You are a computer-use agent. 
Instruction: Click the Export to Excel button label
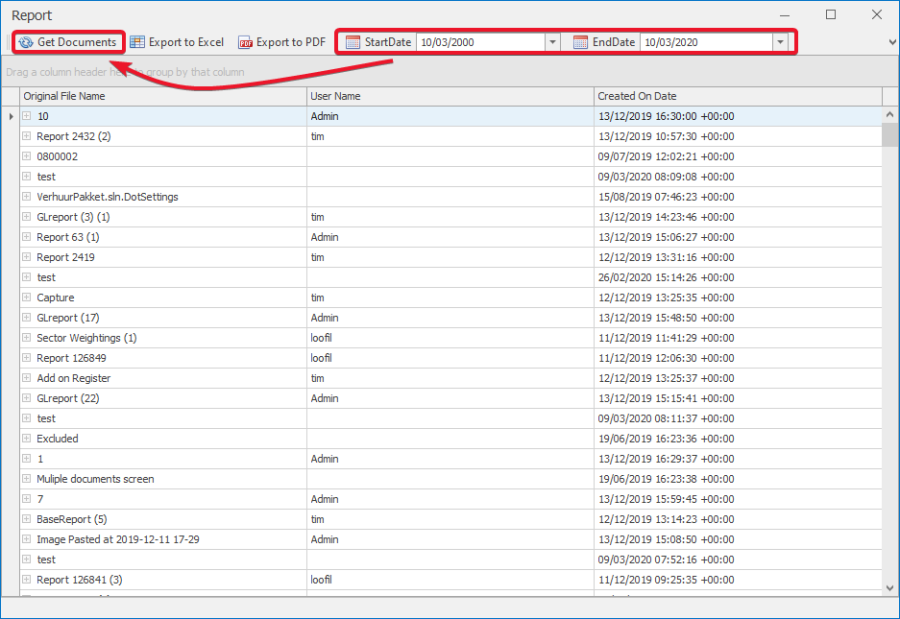tap(186, 42)
